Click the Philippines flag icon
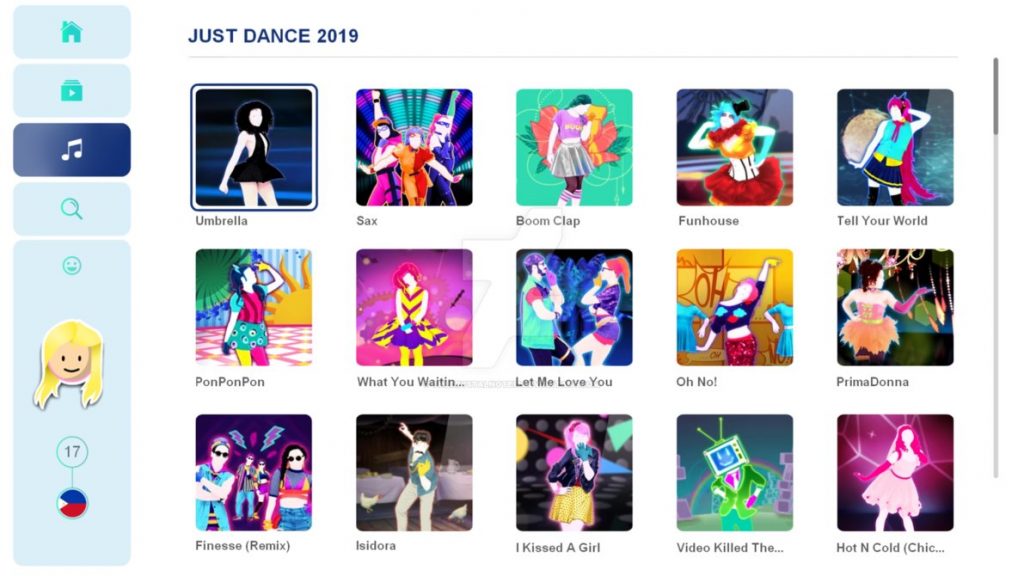 pos(72,504)
